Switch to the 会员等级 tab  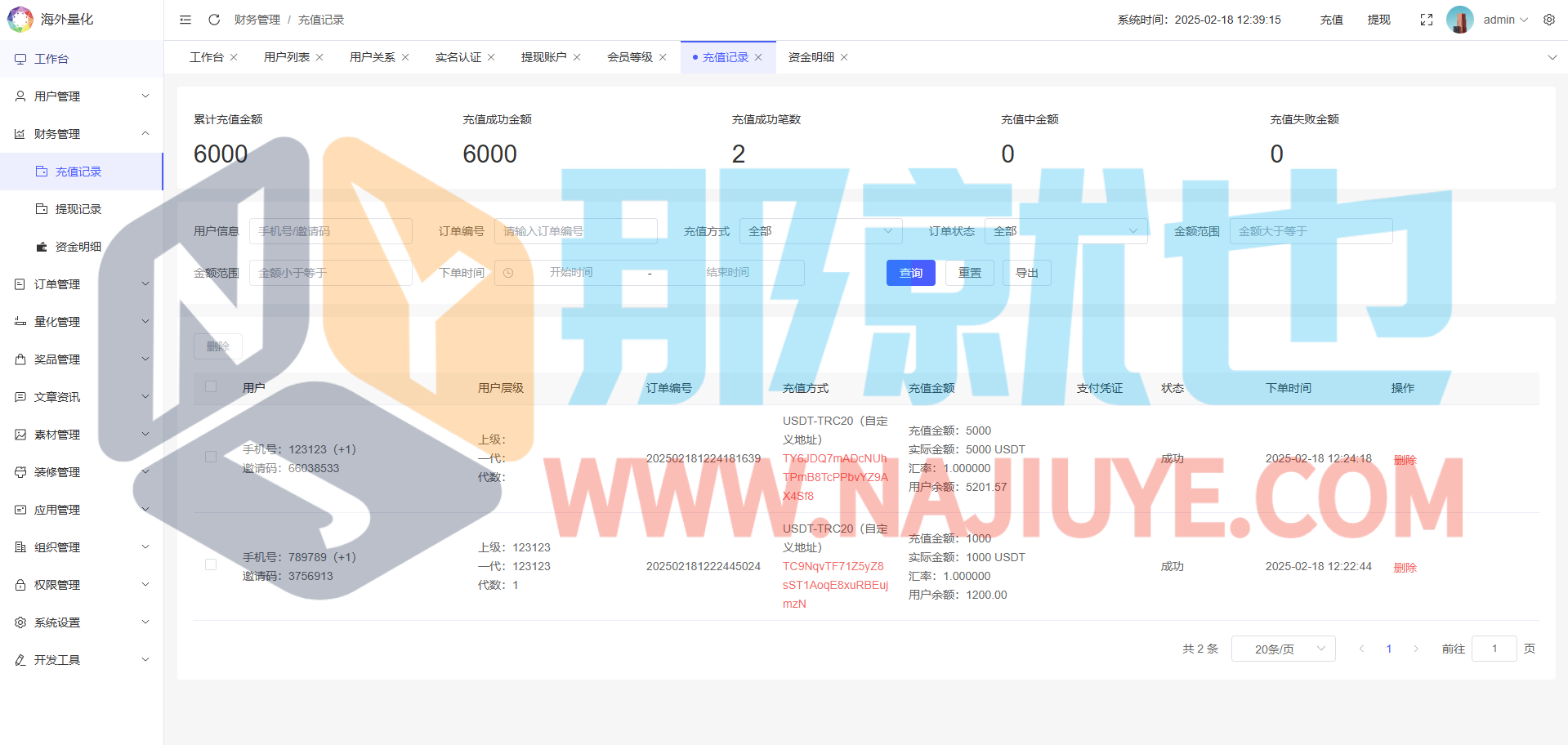coord(629,57)
